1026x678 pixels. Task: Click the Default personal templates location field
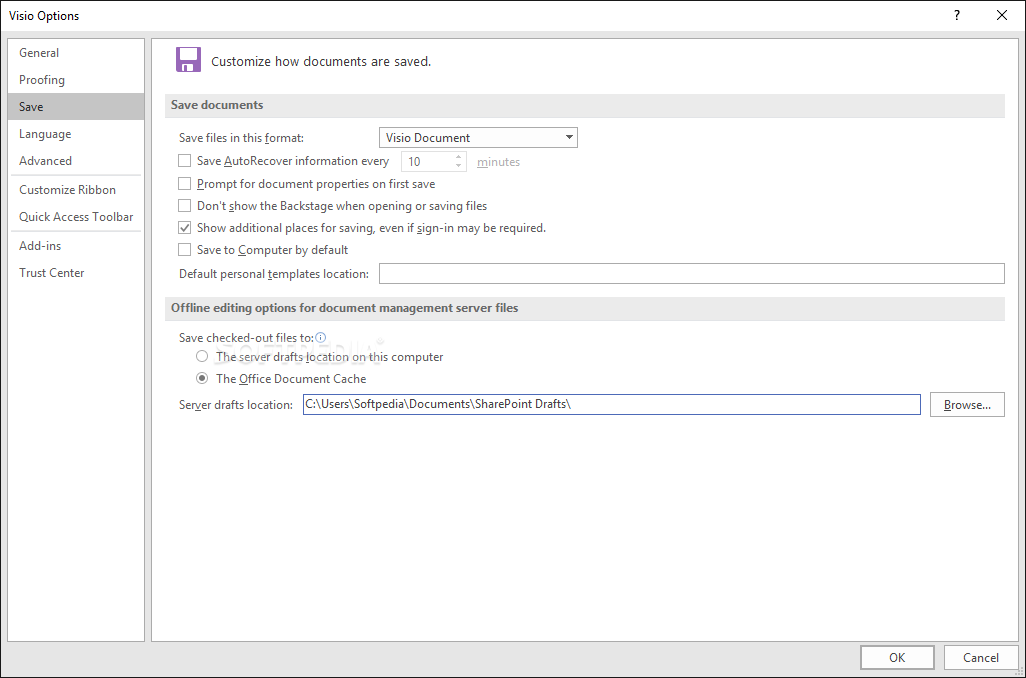[x=691, y=274]
